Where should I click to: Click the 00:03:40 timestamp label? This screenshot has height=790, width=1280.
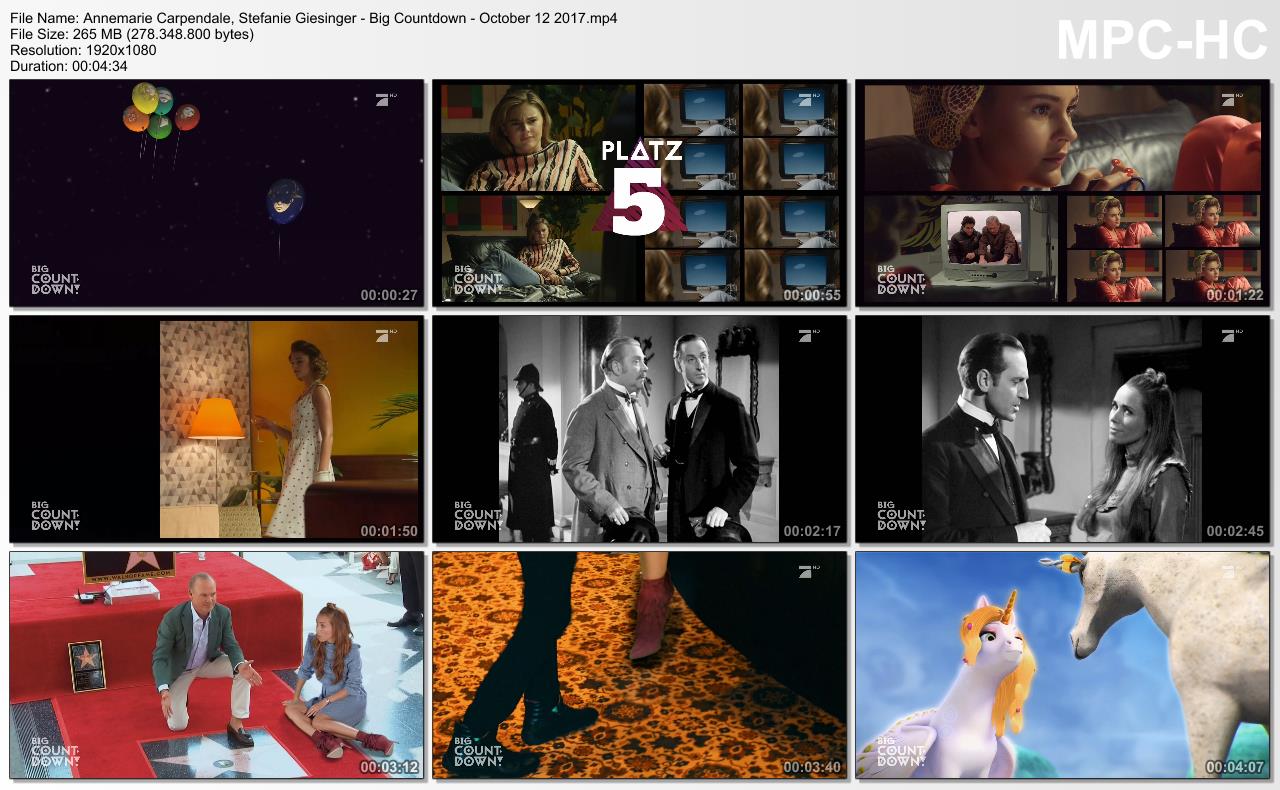[812, 767]
